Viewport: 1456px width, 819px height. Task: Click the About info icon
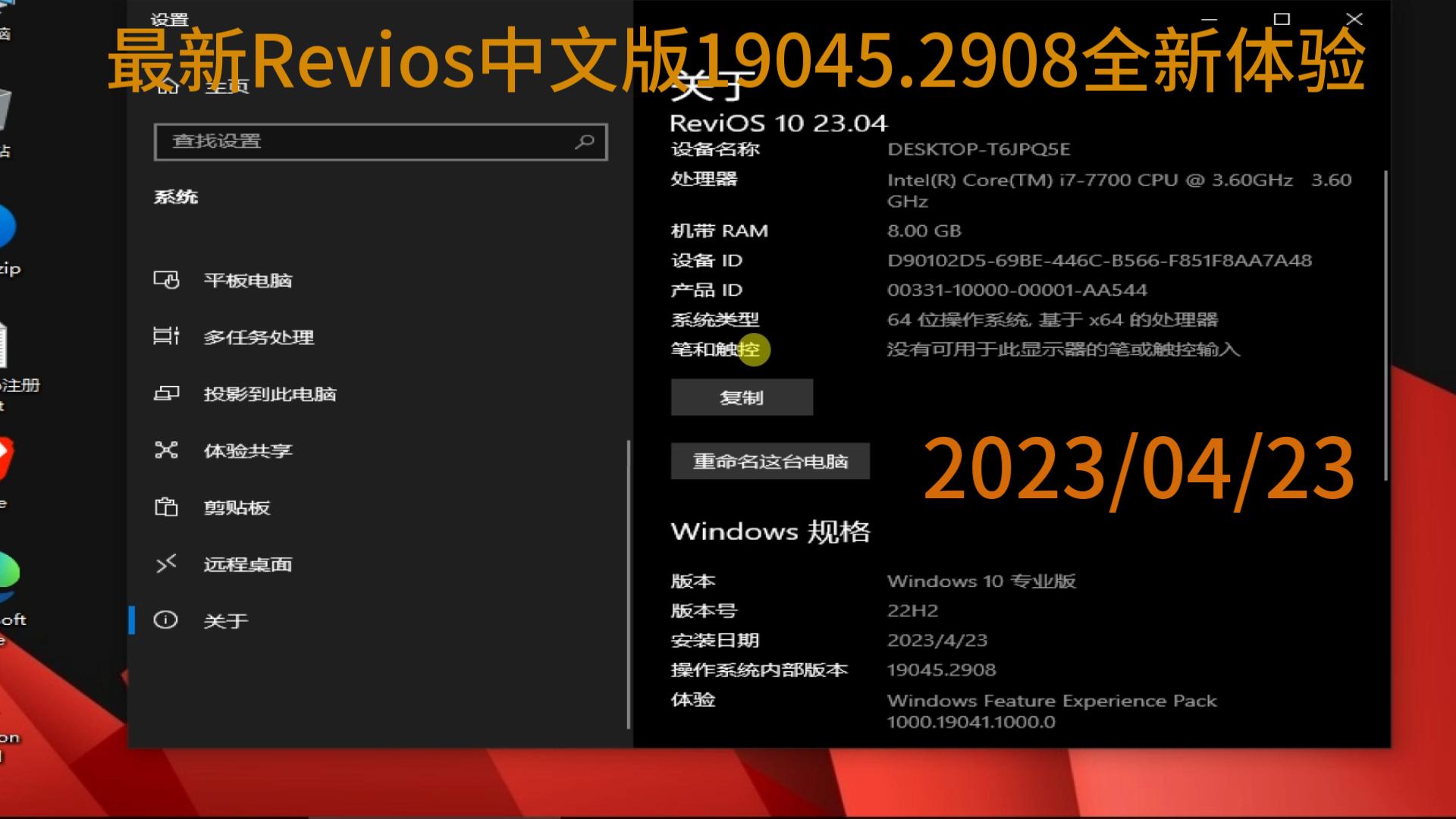point(166,620)
